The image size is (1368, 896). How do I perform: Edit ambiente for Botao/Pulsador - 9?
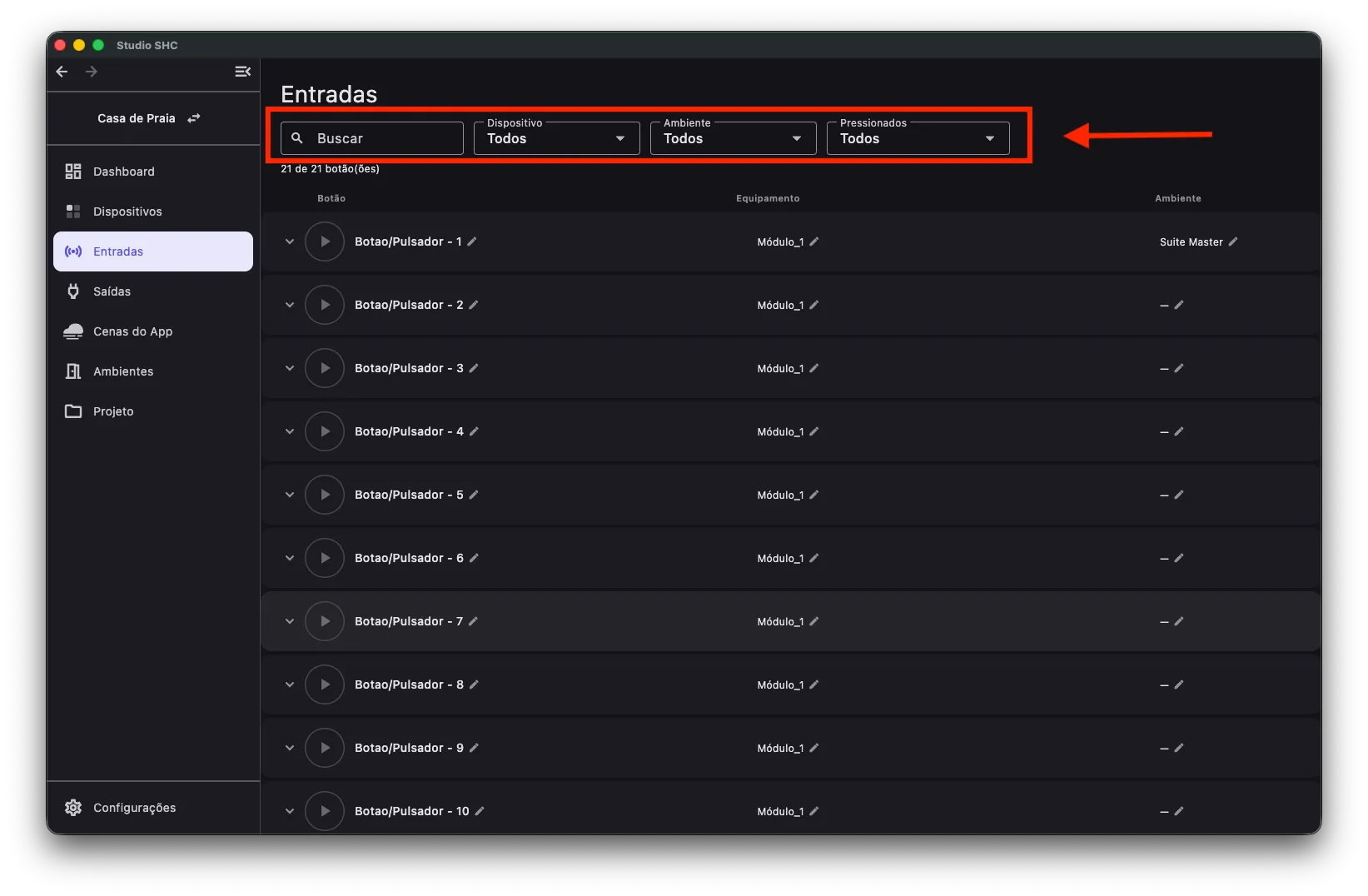click(1179, 748)
